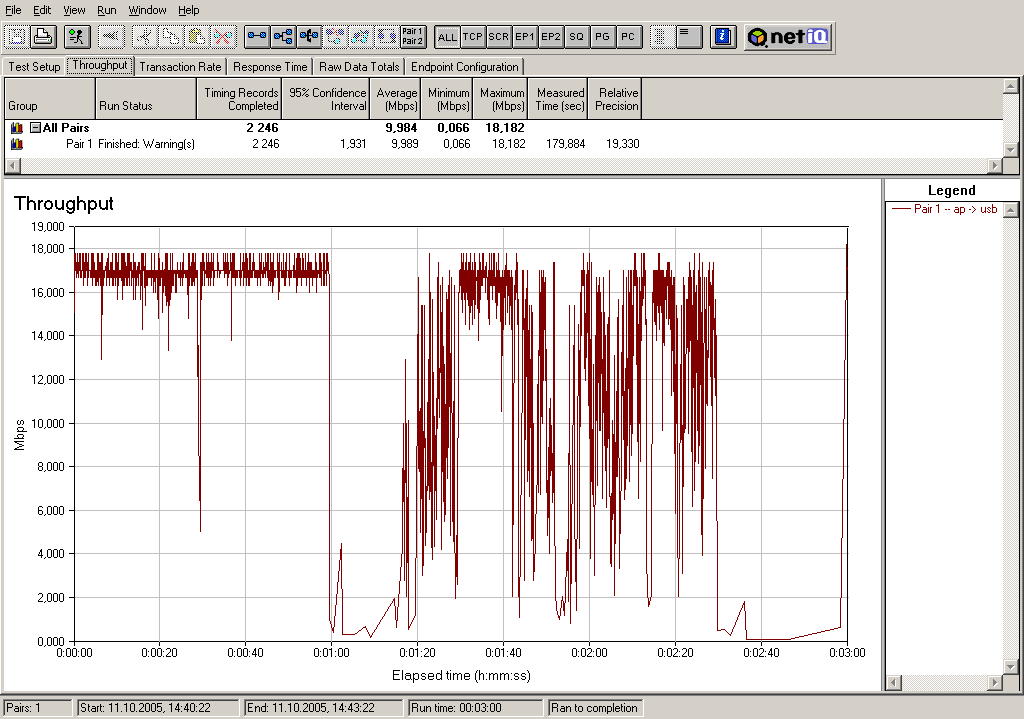Image resolution: width=1024 pixels, height=719 pixels.
Task: Click the Run test running-man icon
Action: coord(76,37)
